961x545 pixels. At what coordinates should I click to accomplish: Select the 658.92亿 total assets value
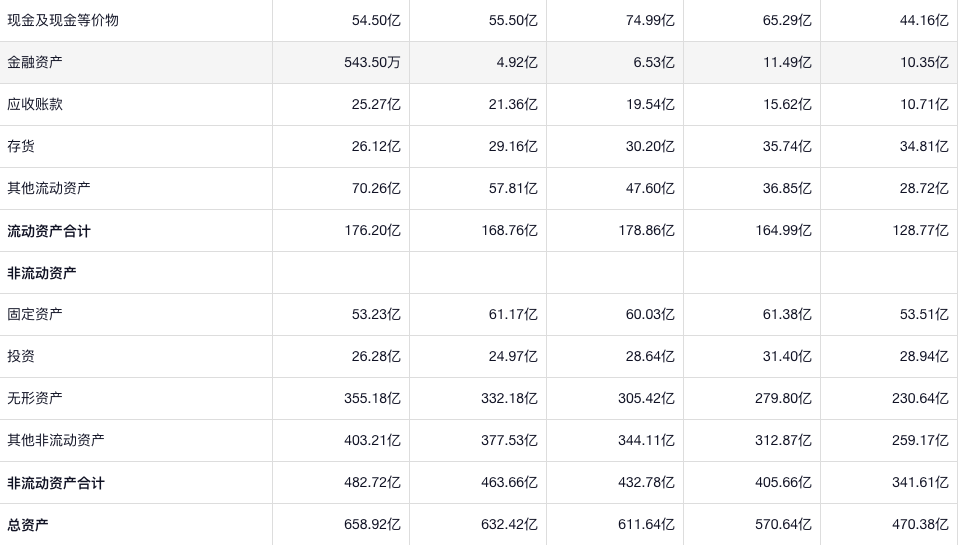point(372,525)
